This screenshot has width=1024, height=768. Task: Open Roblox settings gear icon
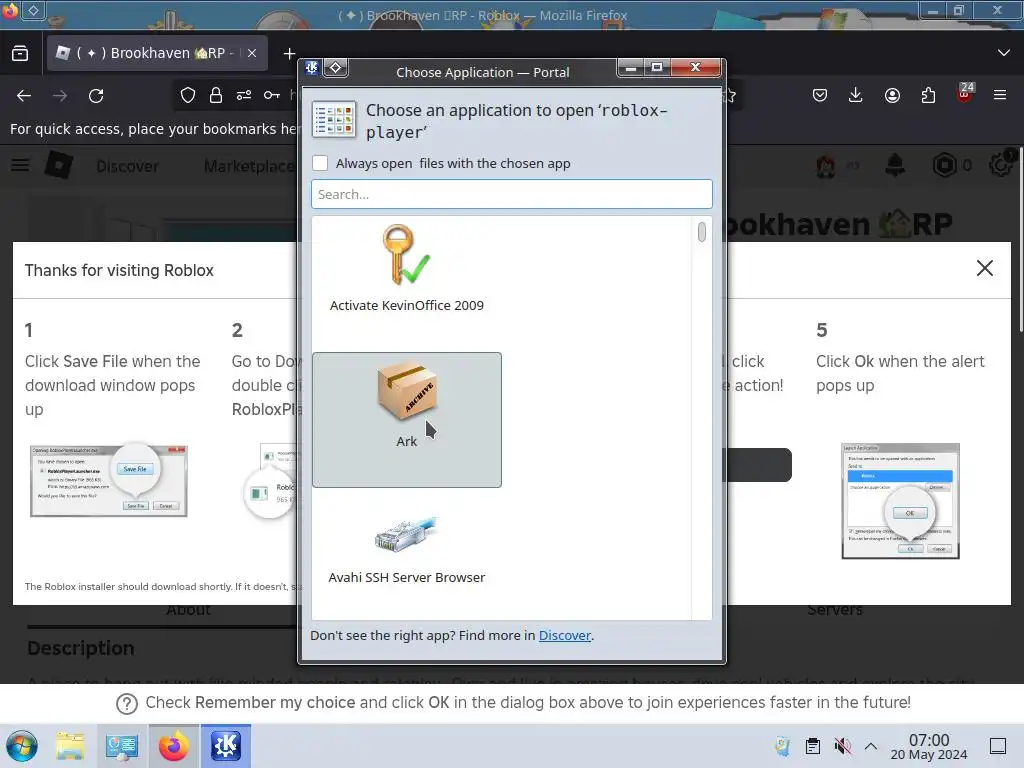(1000, 165)
